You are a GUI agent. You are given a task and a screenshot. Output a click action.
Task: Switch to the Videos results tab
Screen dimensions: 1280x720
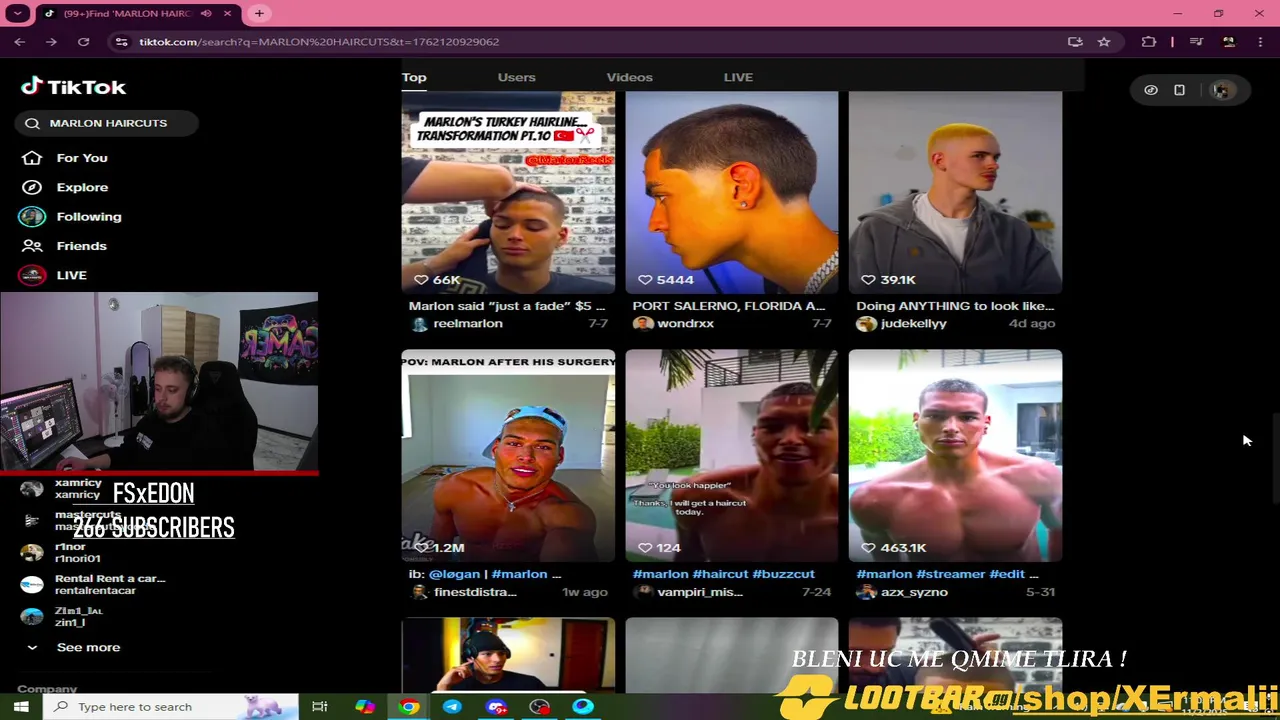pyautogui.click(x=629, y=77)
